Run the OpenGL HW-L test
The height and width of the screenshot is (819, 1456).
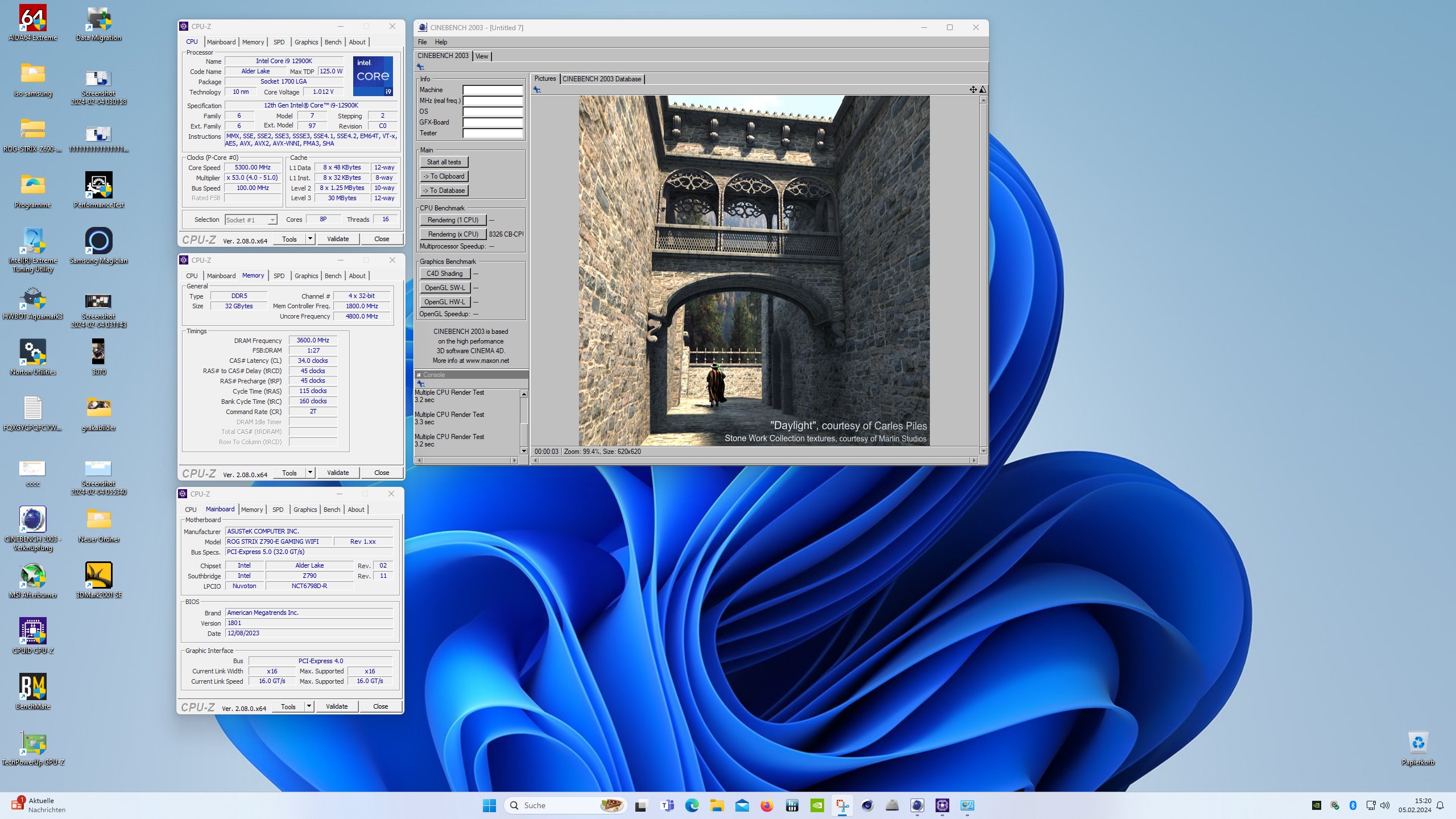click(445, 302)
